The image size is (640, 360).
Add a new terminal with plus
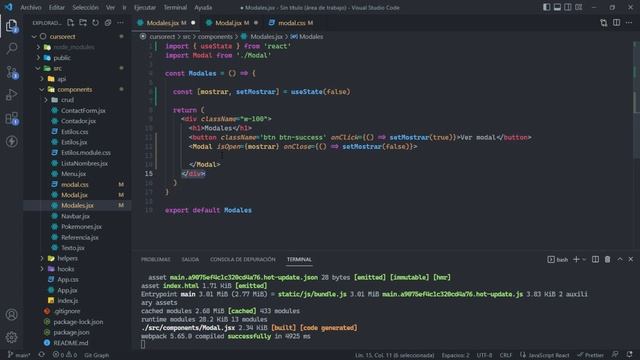tap(576, 260)
